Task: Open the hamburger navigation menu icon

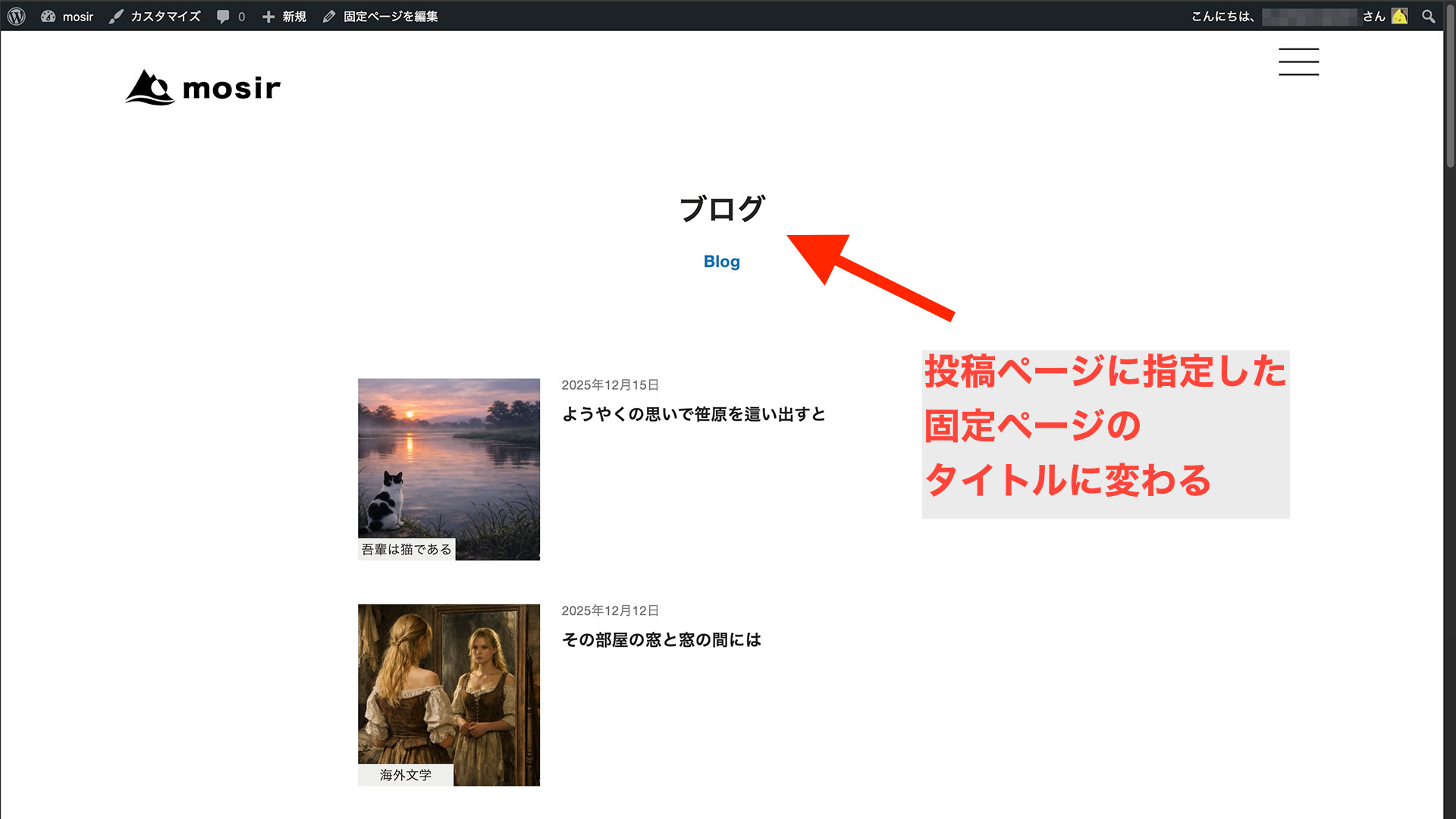Action: 1298,62
